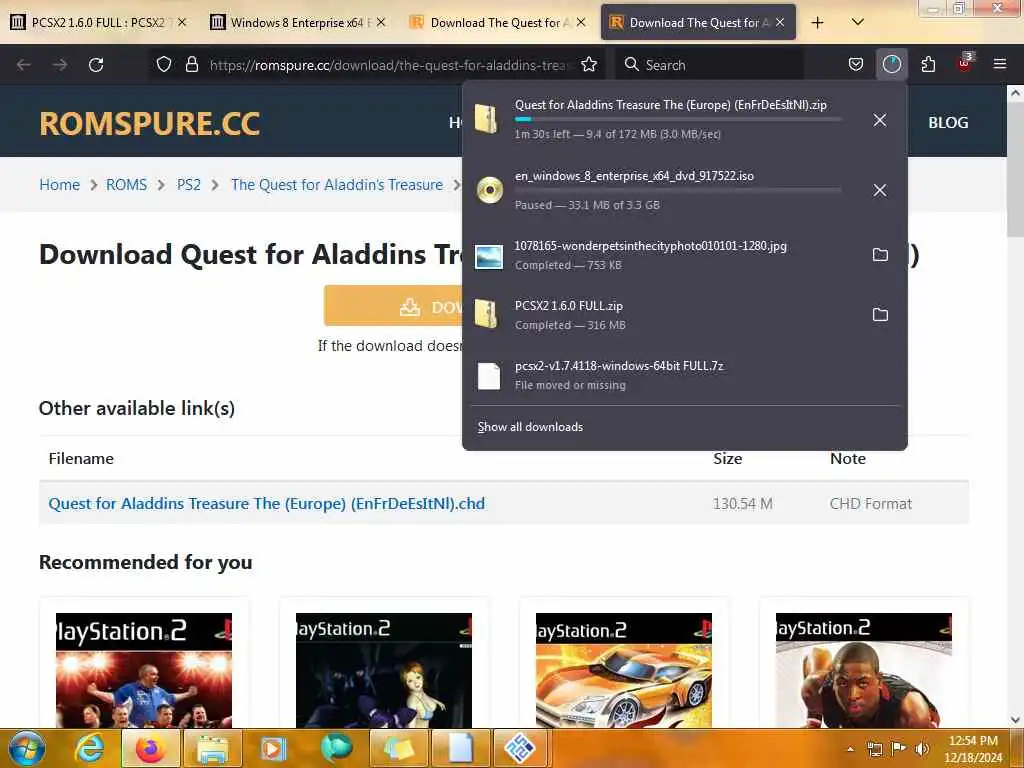This screenshot has height=768, width=1024.
Task: Click the page vertical scrollbar thumb
Action: 1015,171
